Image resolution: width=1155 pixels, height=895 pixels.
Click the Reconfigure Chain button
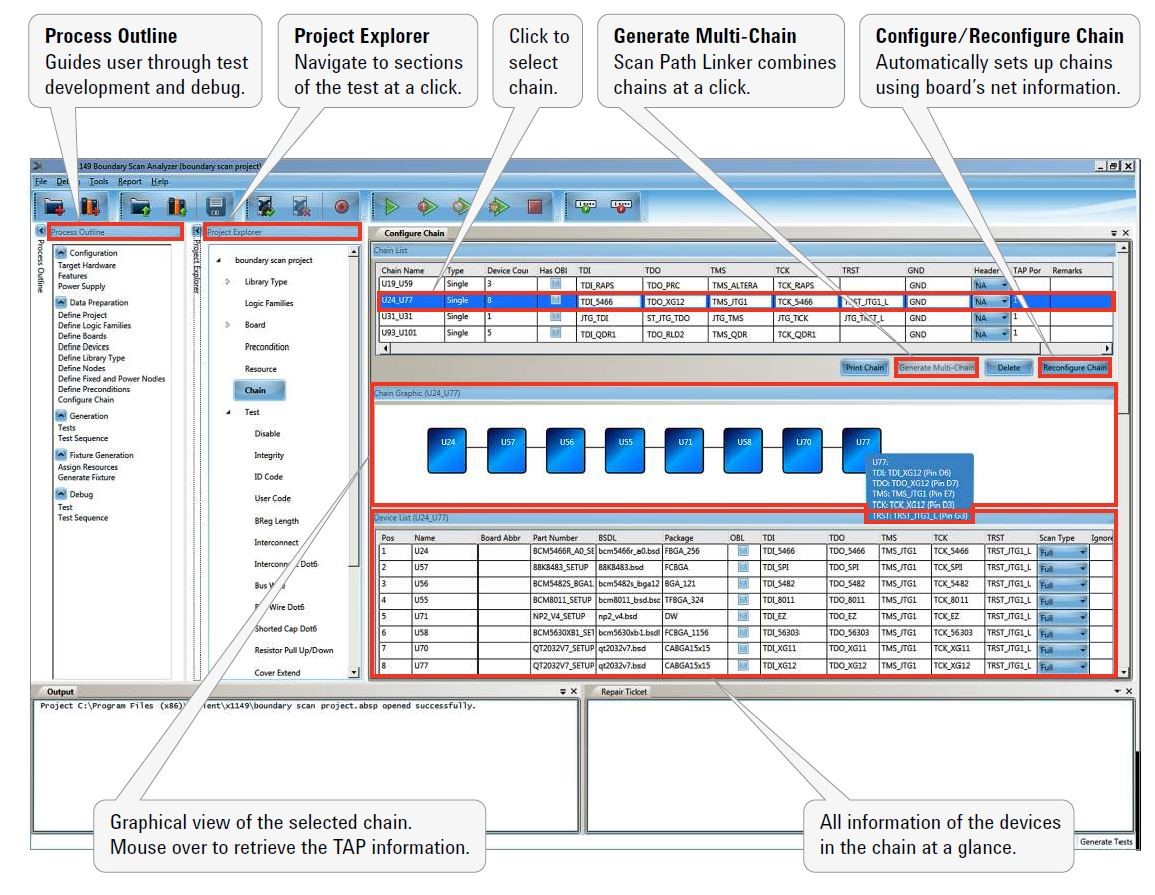[1075, 367]
